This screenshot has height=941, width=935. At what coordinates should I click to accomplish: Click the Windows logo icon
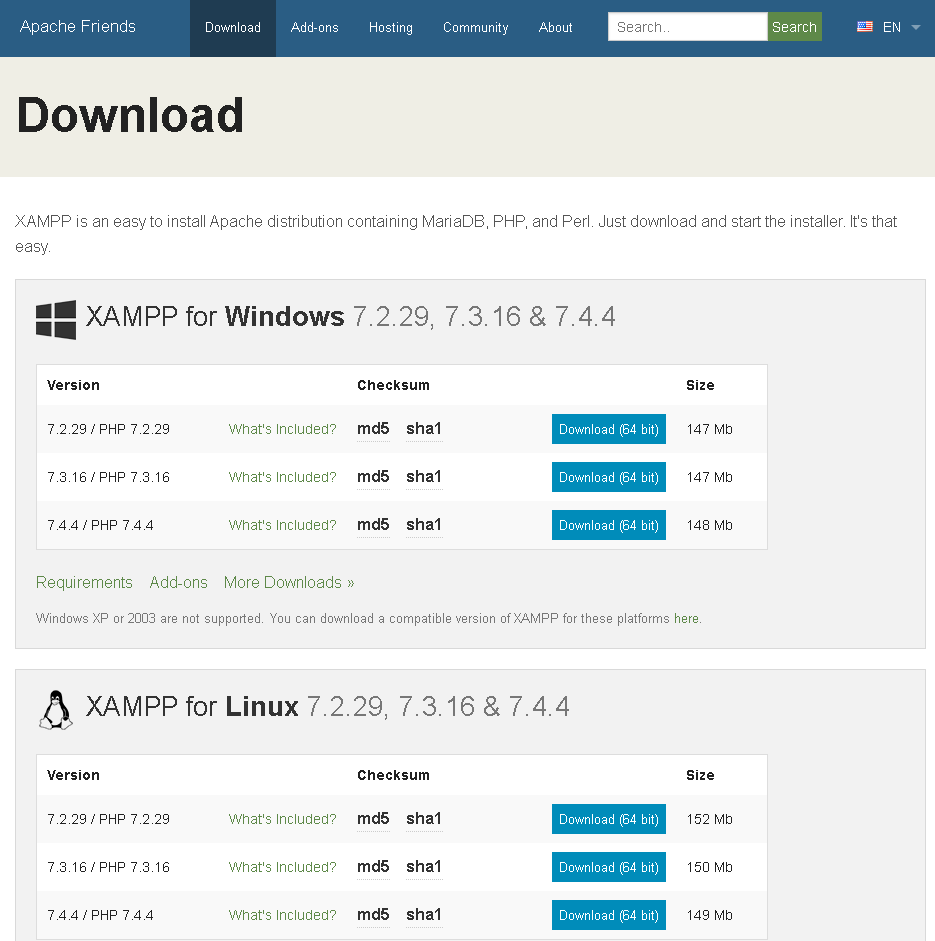(56, 320)
